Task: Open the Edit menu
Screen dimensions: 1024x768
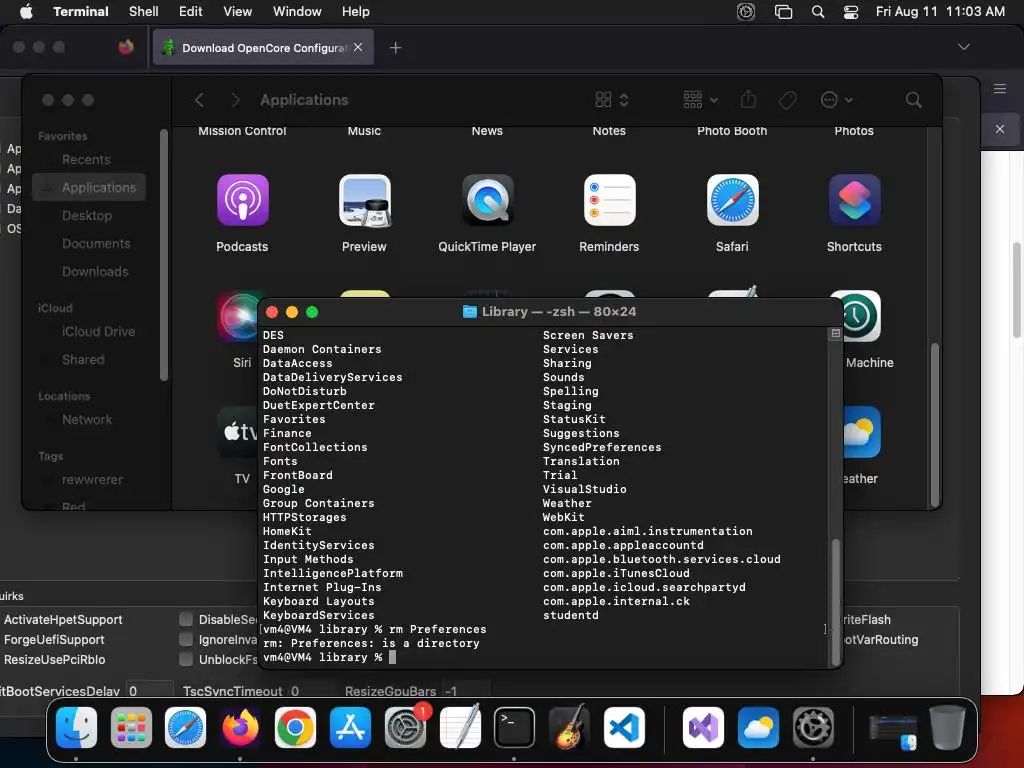Action: point(191,12)
